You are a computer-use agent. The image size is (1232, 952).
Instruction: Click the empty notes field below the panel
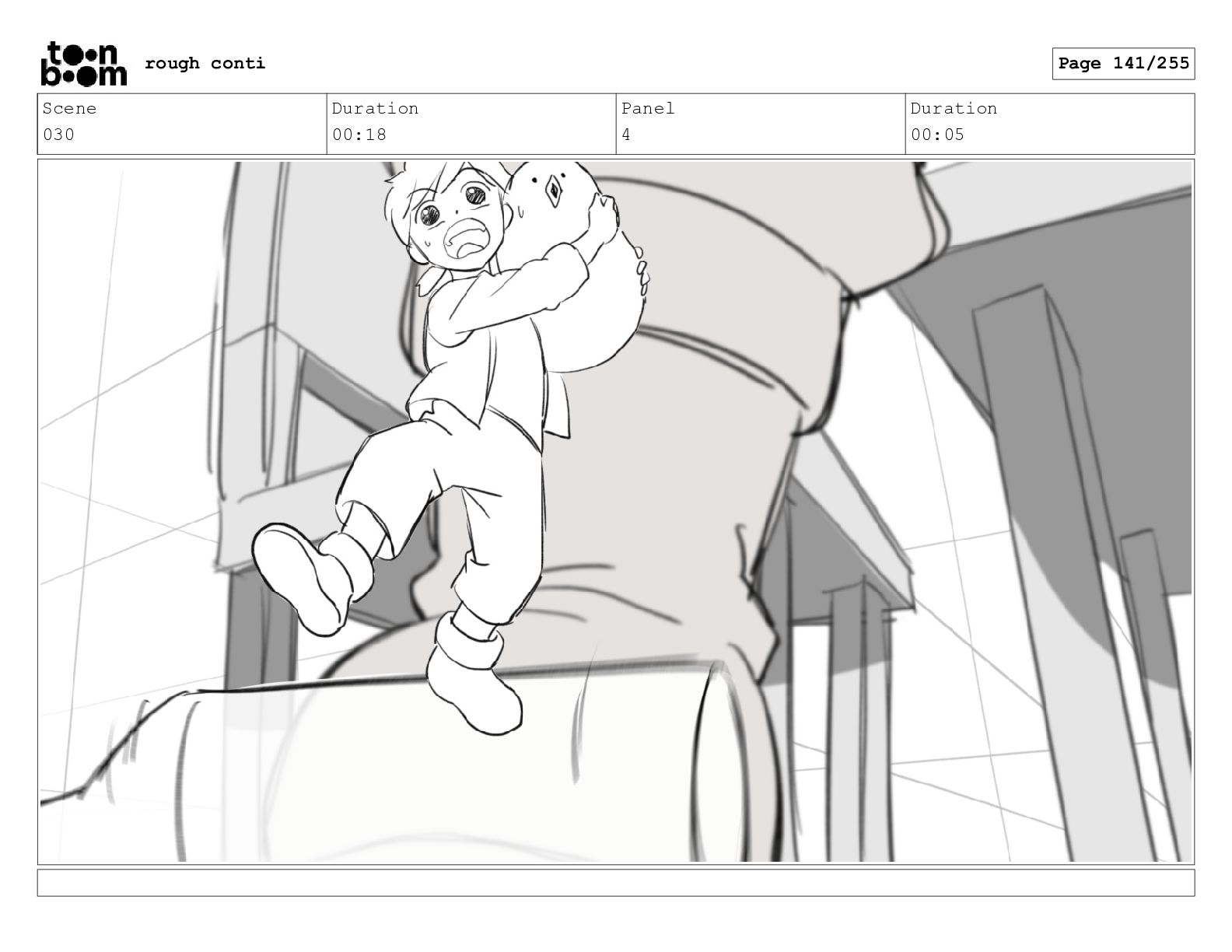(x=616, y=883)
